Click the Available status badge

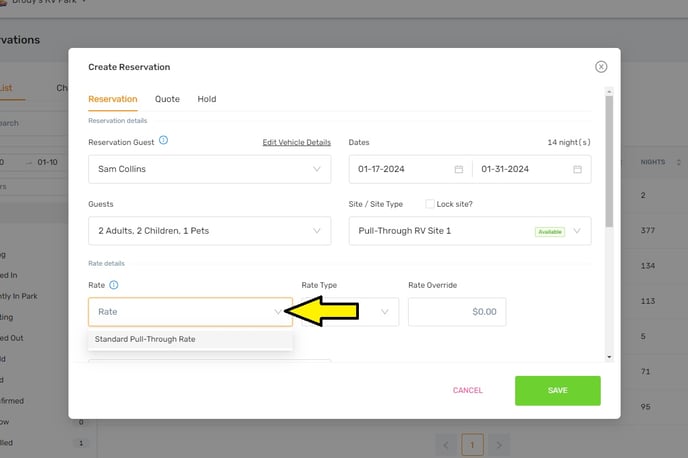[x=550, y=232]
